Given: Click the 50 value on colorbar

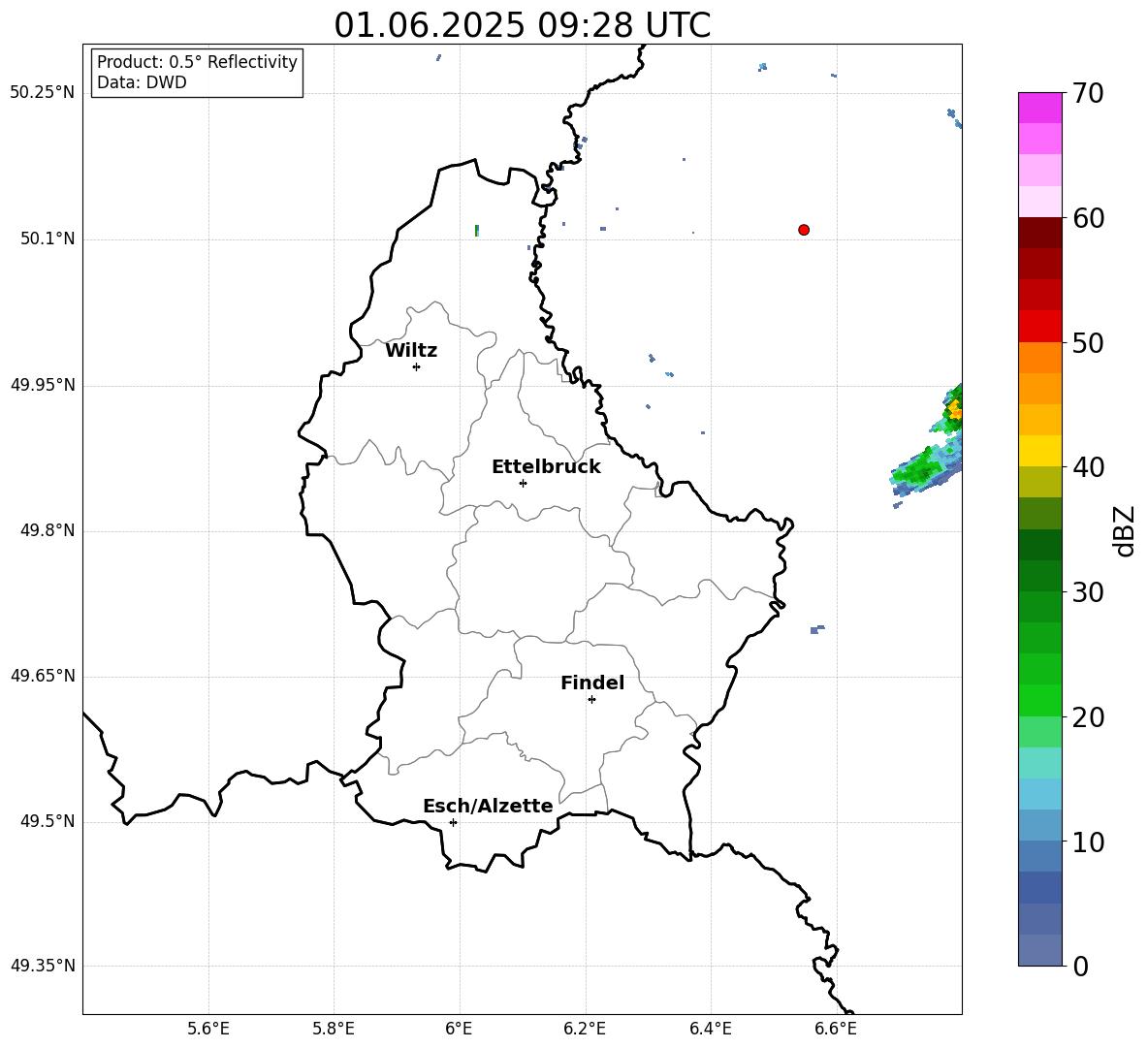Looking at the screenshot, I should click(x=1088, y=342).
